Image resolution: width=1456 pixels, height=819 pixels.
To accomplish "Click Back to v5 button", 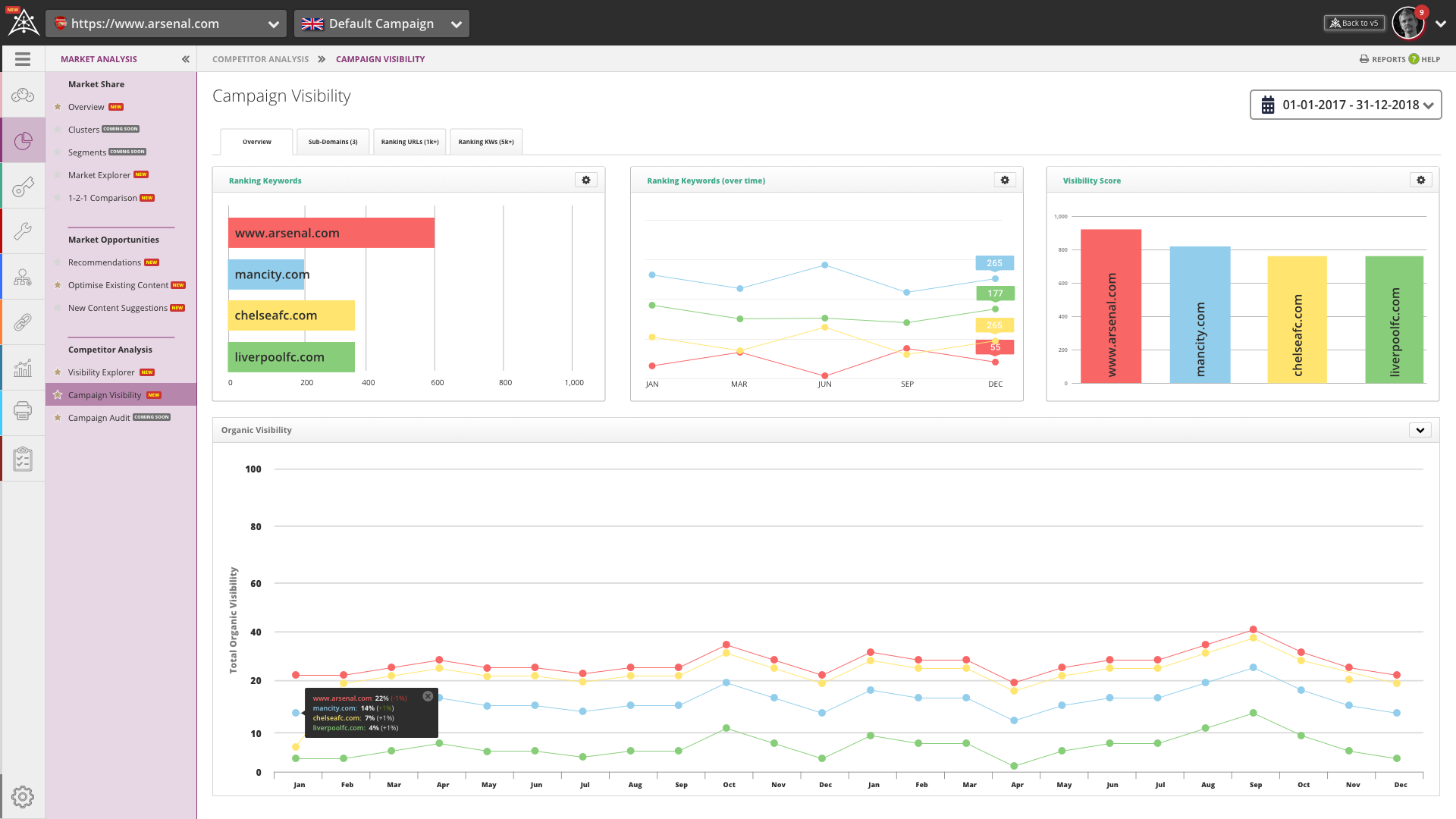I will pyautogui.click(x=1354, y=23).
